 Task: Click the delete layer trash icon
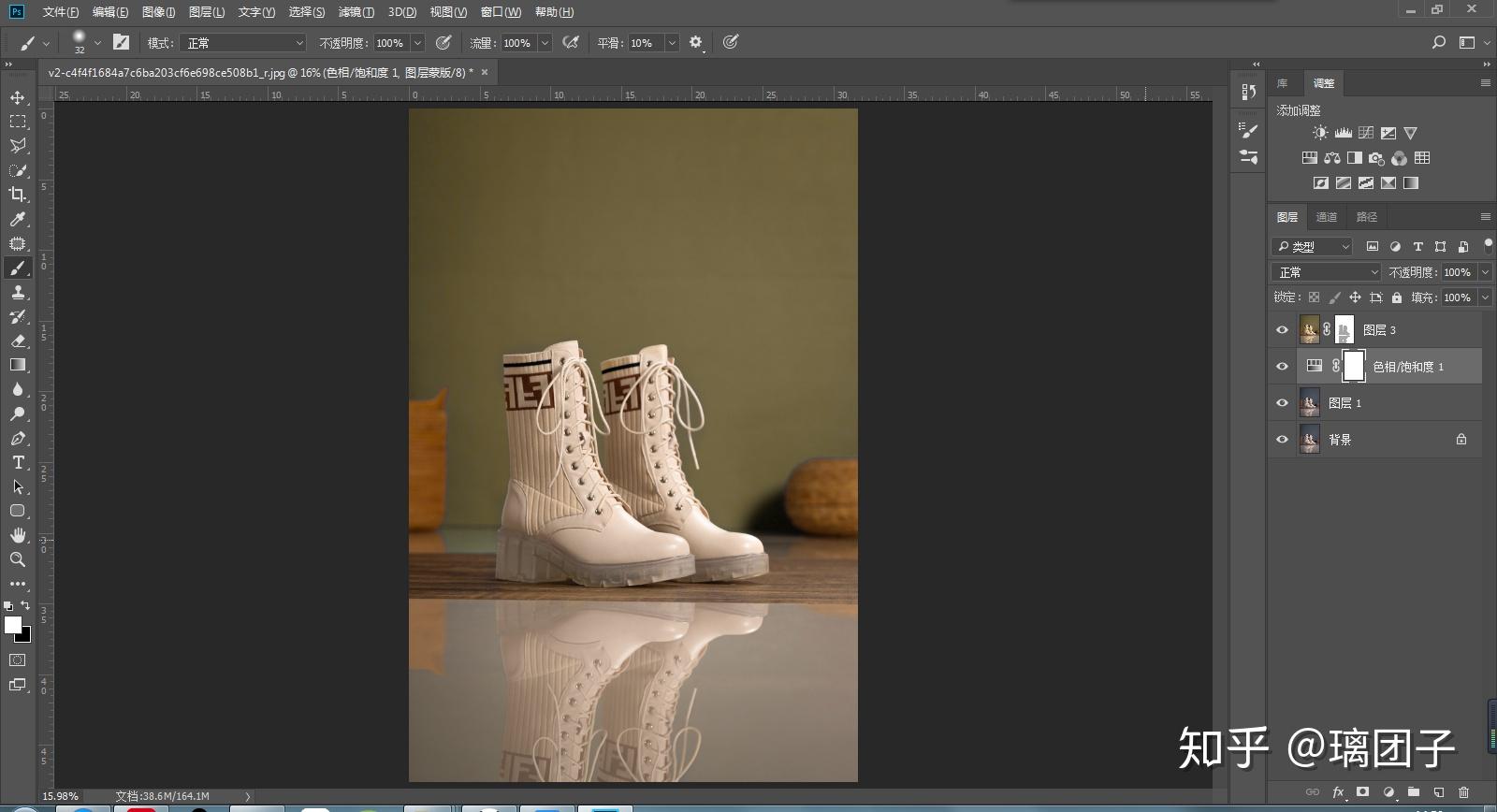pyautogui.click(x=1464, y=792)
